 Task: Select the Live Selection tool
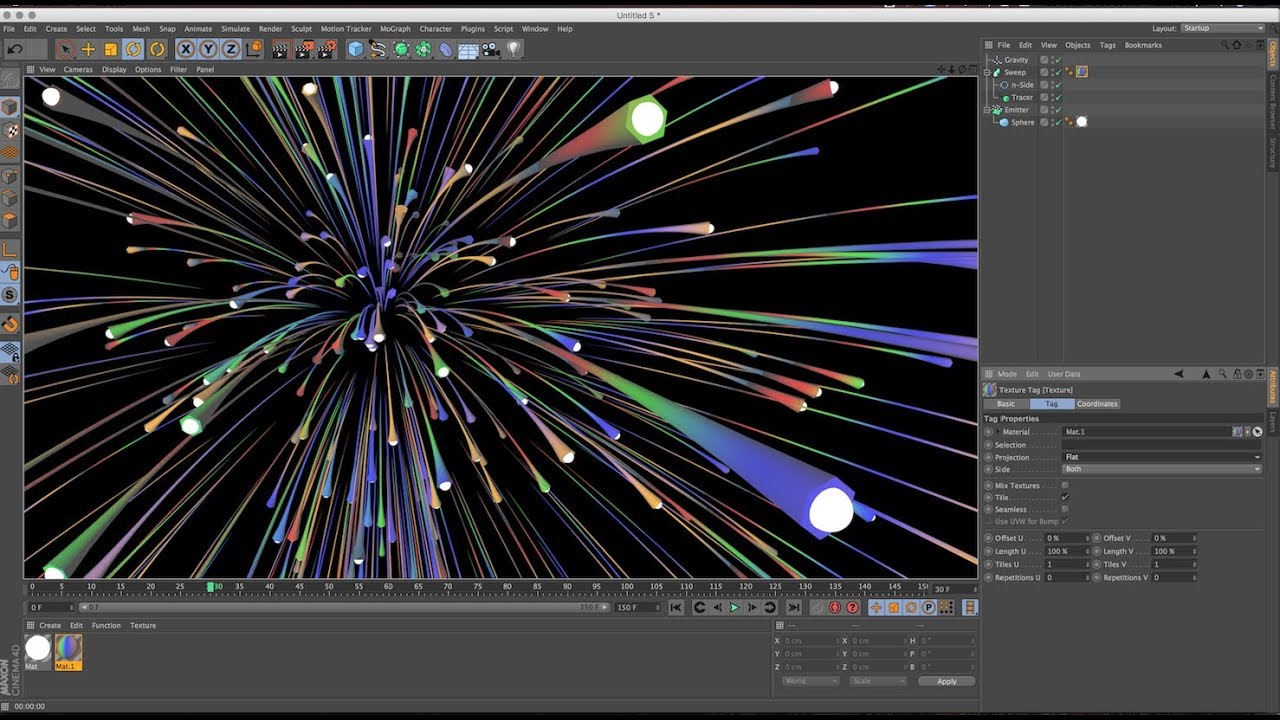66,49
